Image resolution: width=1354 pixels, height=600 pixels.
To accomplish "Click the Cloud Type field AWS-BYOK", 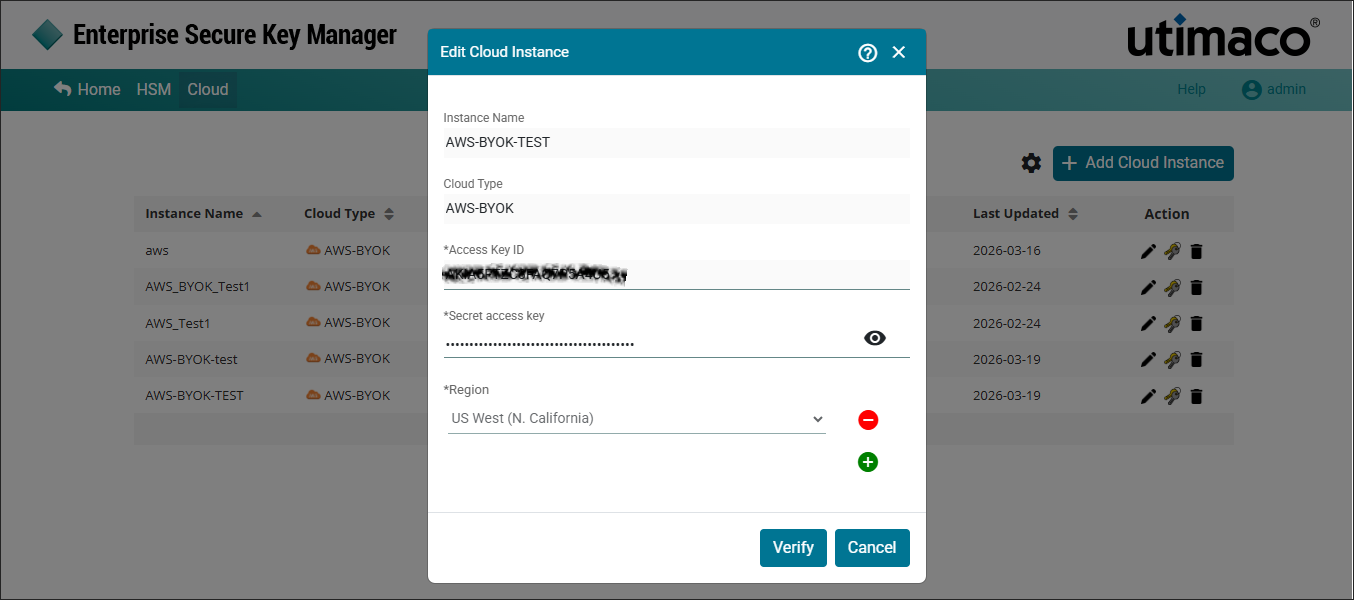I will 676,208.
